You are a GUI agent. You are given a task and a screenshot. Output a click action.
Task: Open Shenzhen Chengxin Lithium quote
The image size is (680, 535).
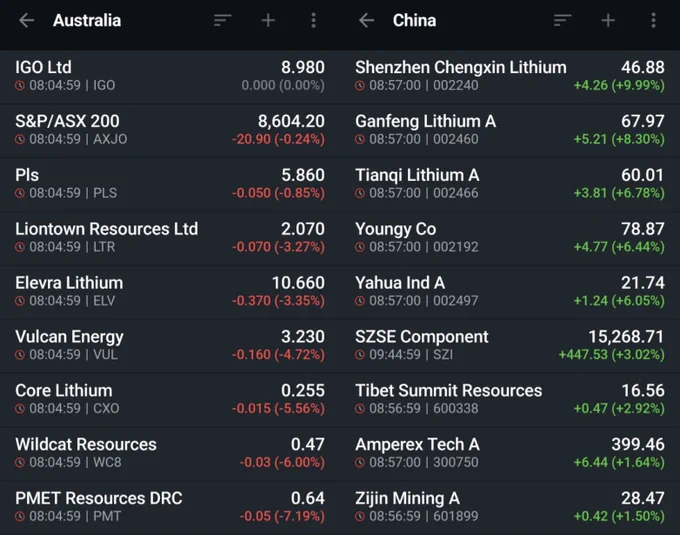(510, 76)
